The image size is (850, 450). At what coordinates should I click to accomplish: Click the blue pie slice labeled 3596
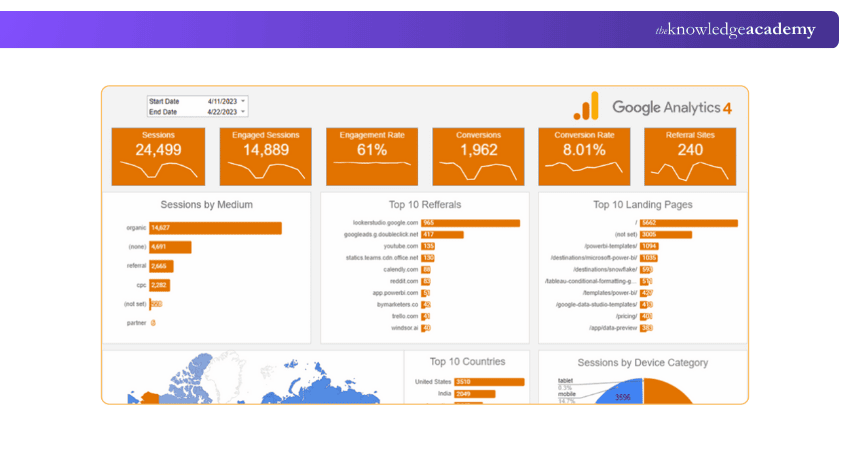point(623,395)
